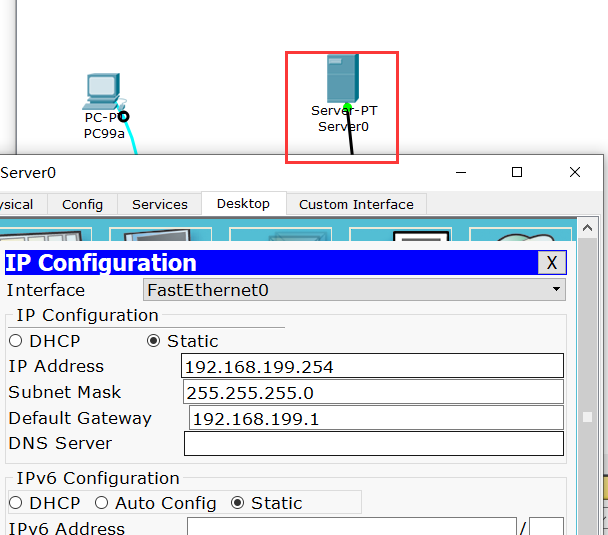Viewport: 608px width, 535px height.
Task: Open the Desktop tab
Action: pyautogui.click(x=244, y=204)
